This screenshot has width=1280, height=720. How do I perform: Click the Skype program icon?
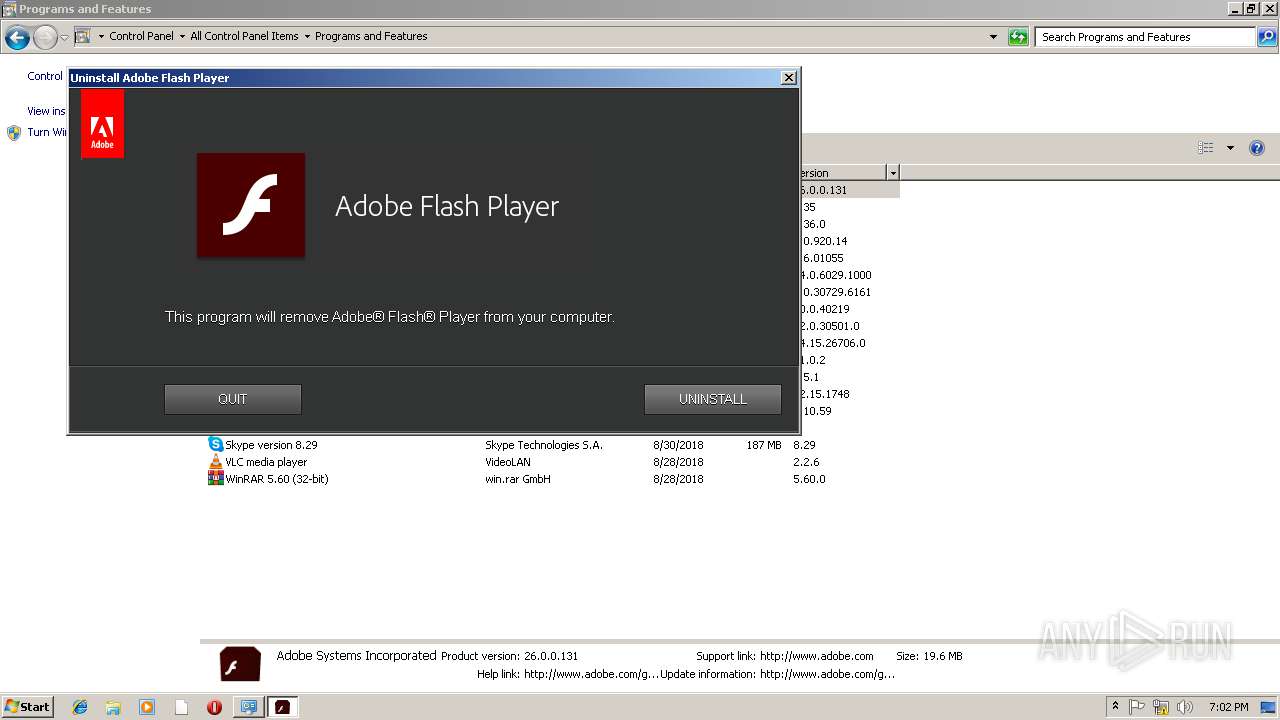(216, 444)
